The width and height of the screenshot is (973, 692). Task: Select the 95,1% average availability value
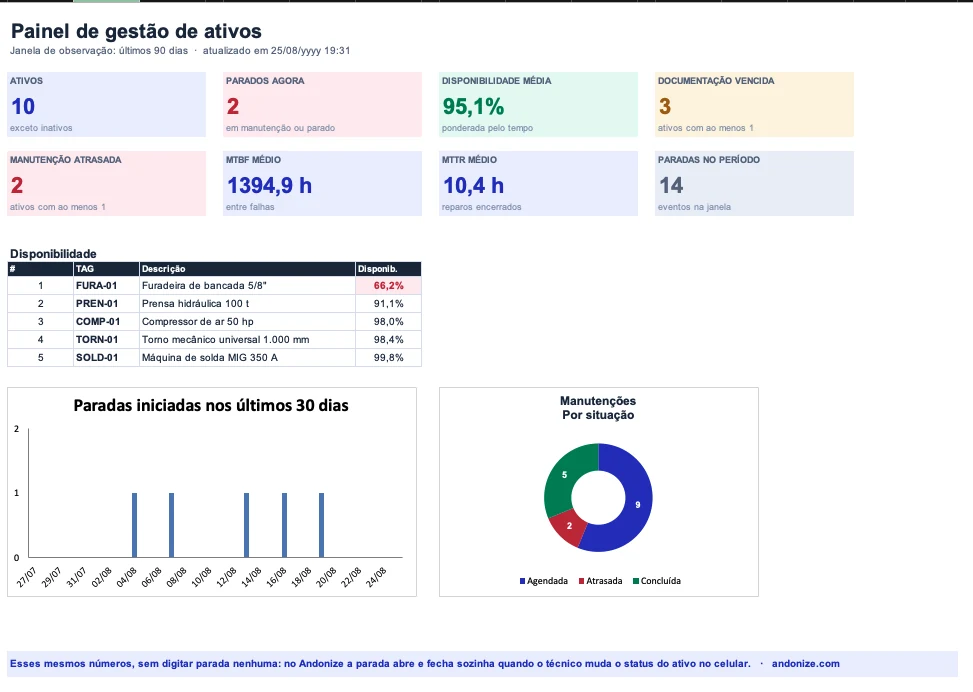tap(473, 107)
